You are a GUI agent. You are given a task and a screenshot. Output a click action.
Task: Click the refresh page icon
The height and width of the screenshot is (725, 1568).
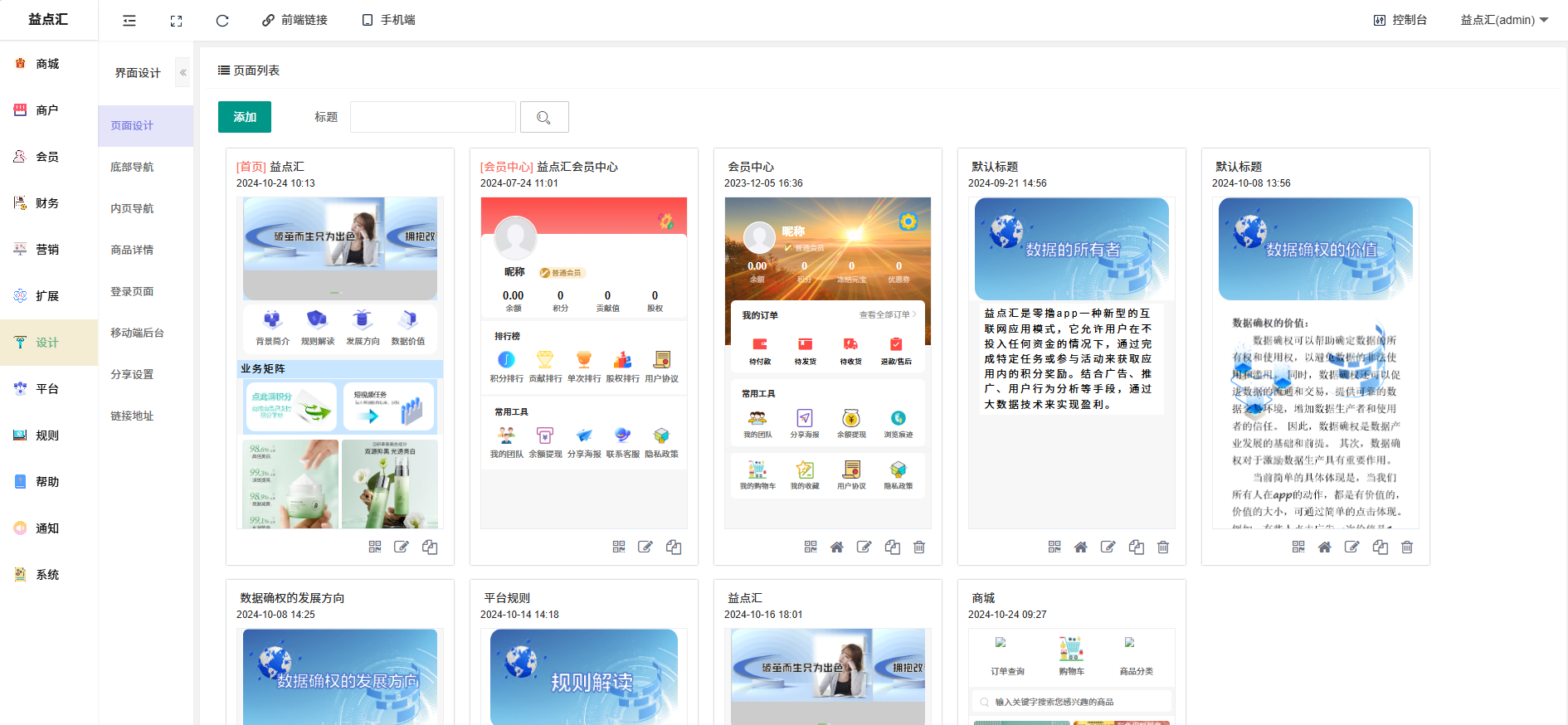point(222,21)
